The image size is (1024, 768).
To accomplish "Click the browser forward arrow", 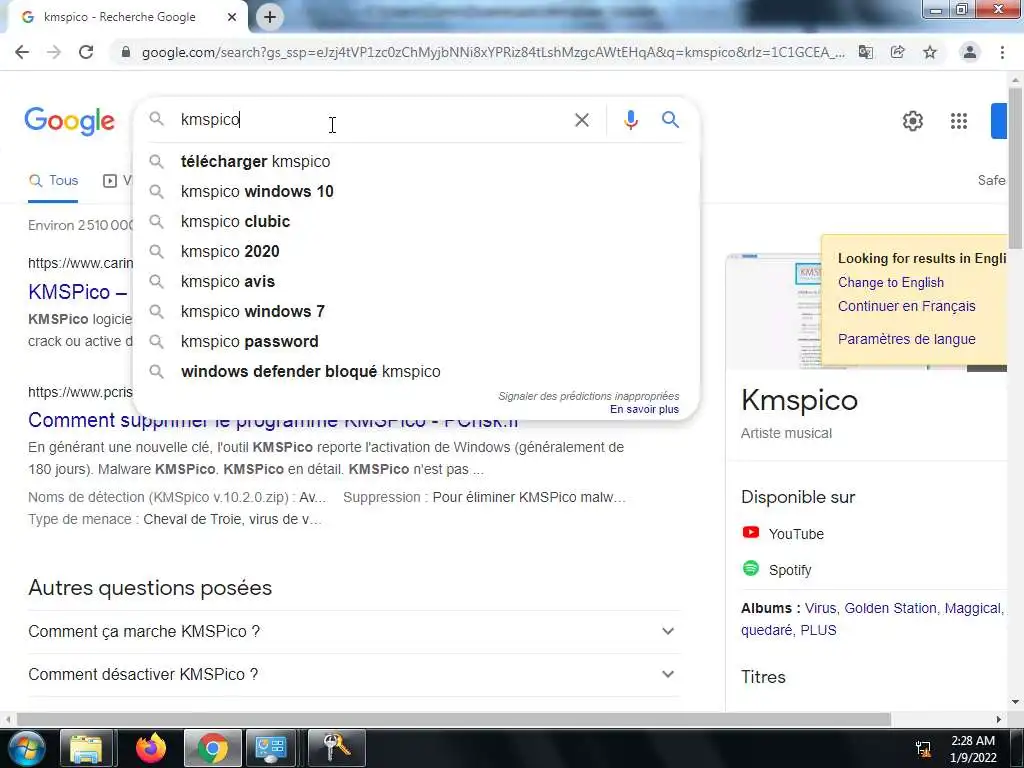I will click(x=54, y=52).
